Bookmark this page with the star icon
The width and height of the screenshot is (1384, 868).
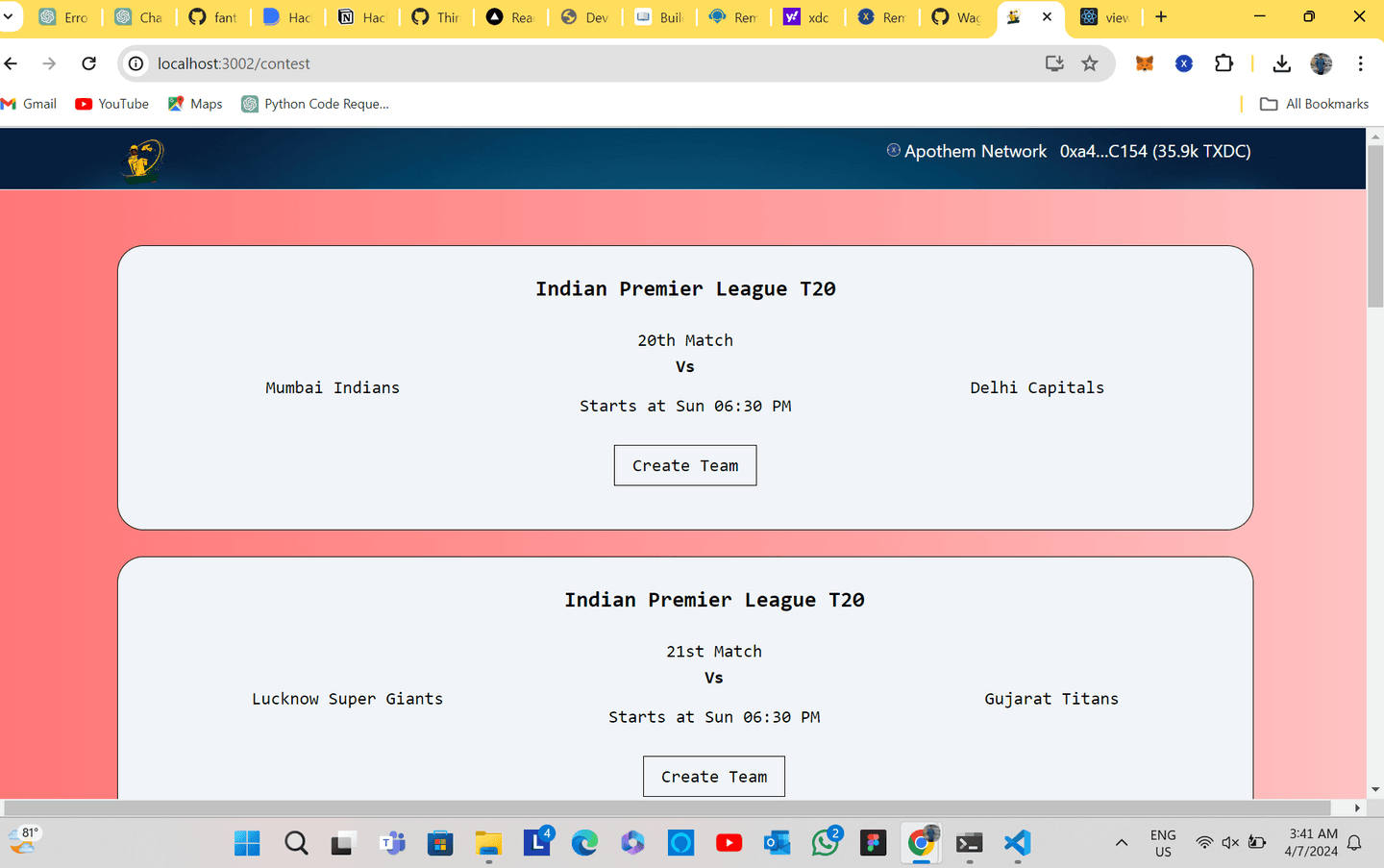(x=1089, y=63)
